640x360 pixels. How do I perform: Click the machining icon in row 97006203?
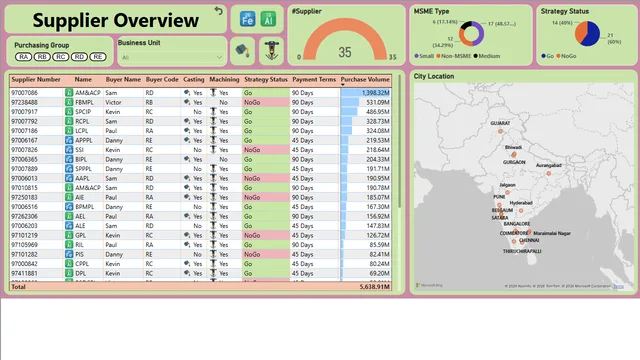[213, 225]
